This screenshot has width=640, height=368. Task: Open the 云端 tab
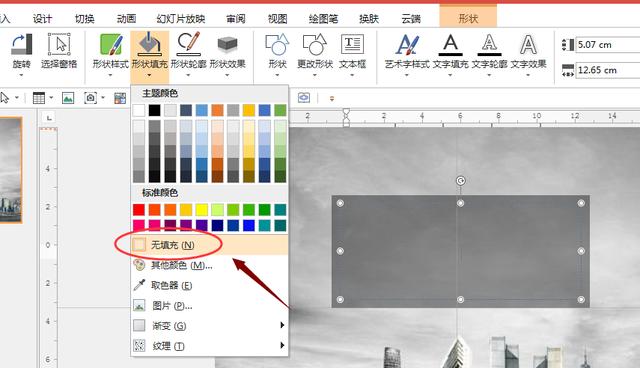click(411, 18)
